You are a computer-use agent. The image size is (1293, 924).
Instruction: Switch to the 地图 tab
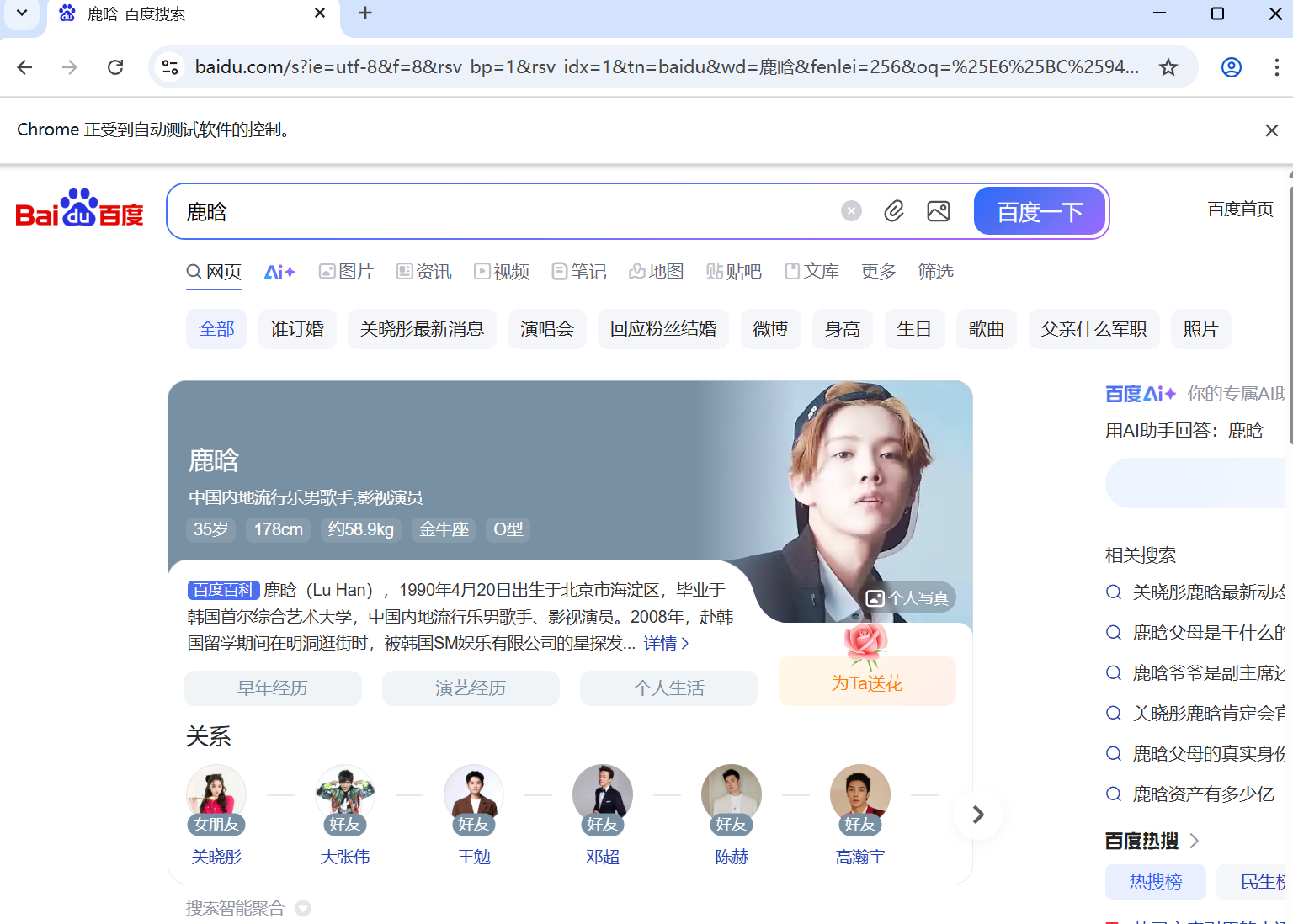click(657, 272)
